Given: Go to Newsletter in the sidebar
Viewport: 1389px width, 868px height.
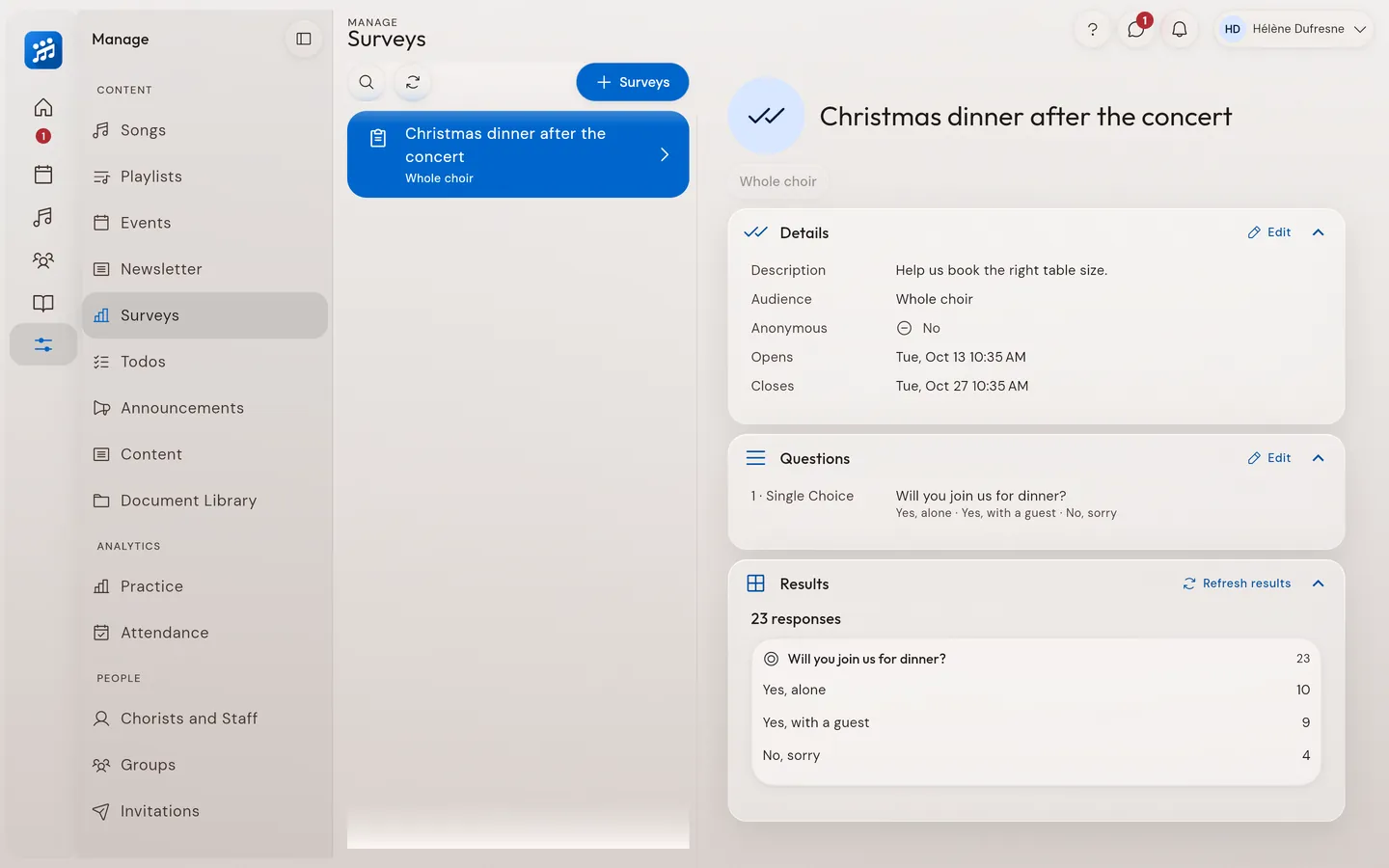Looking at the screenshot, I should (204, 269).
